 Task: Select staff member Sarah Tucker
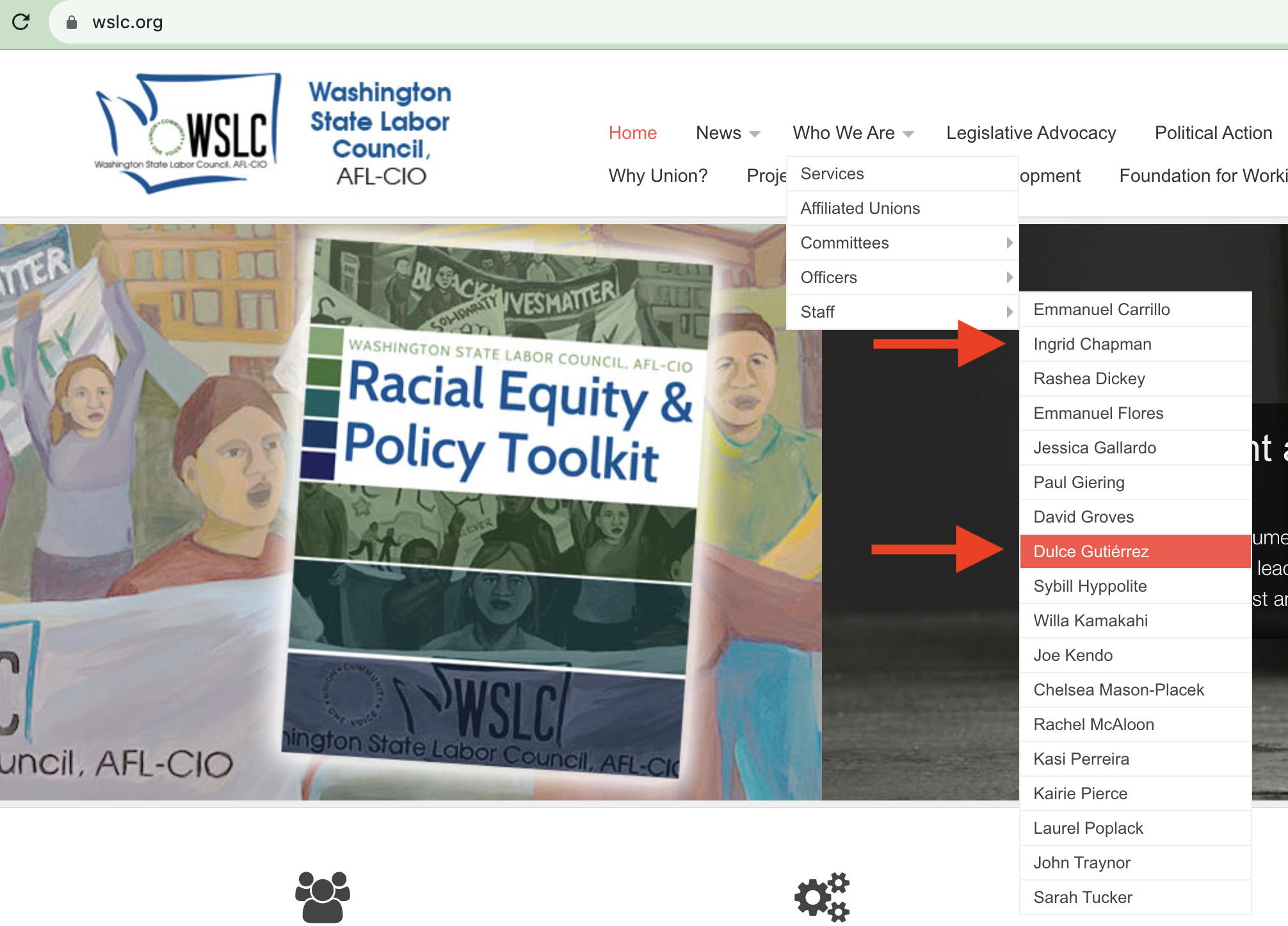coord(1135,897)
